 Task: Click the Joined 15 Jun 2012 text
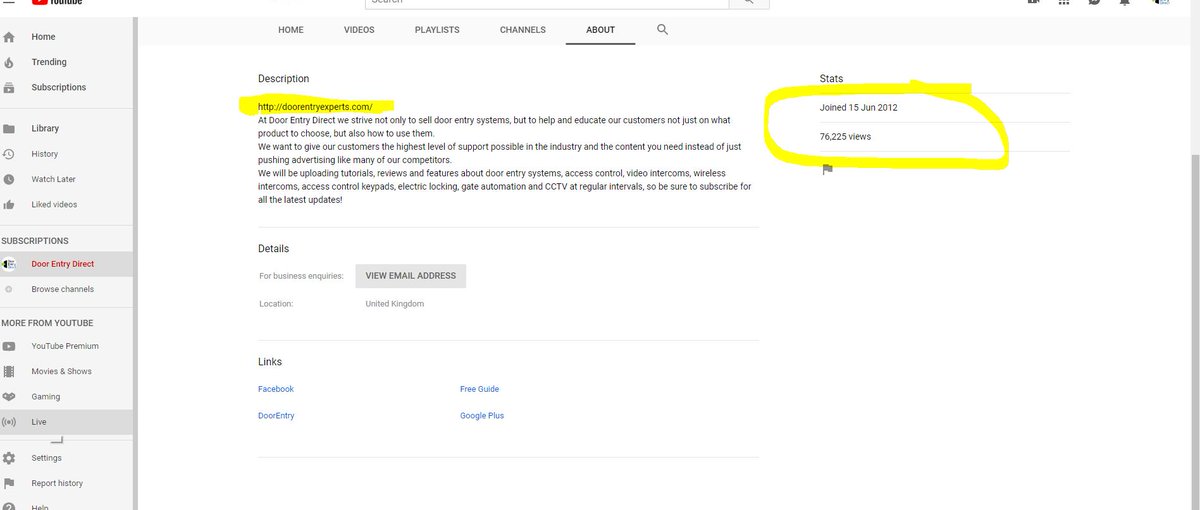point(858,107)
